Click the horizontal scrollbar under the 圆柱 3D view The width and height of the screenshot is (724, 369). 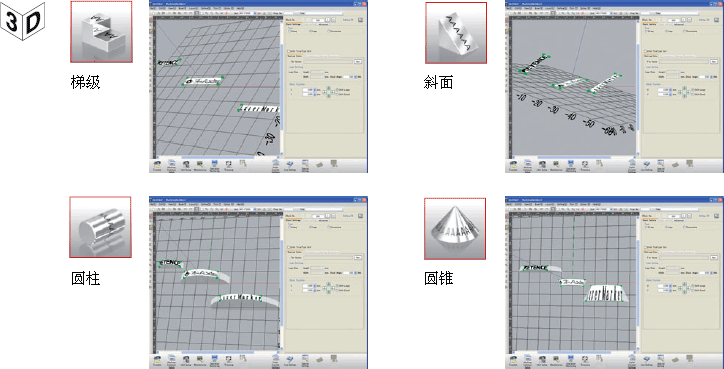tap(216, 352)
